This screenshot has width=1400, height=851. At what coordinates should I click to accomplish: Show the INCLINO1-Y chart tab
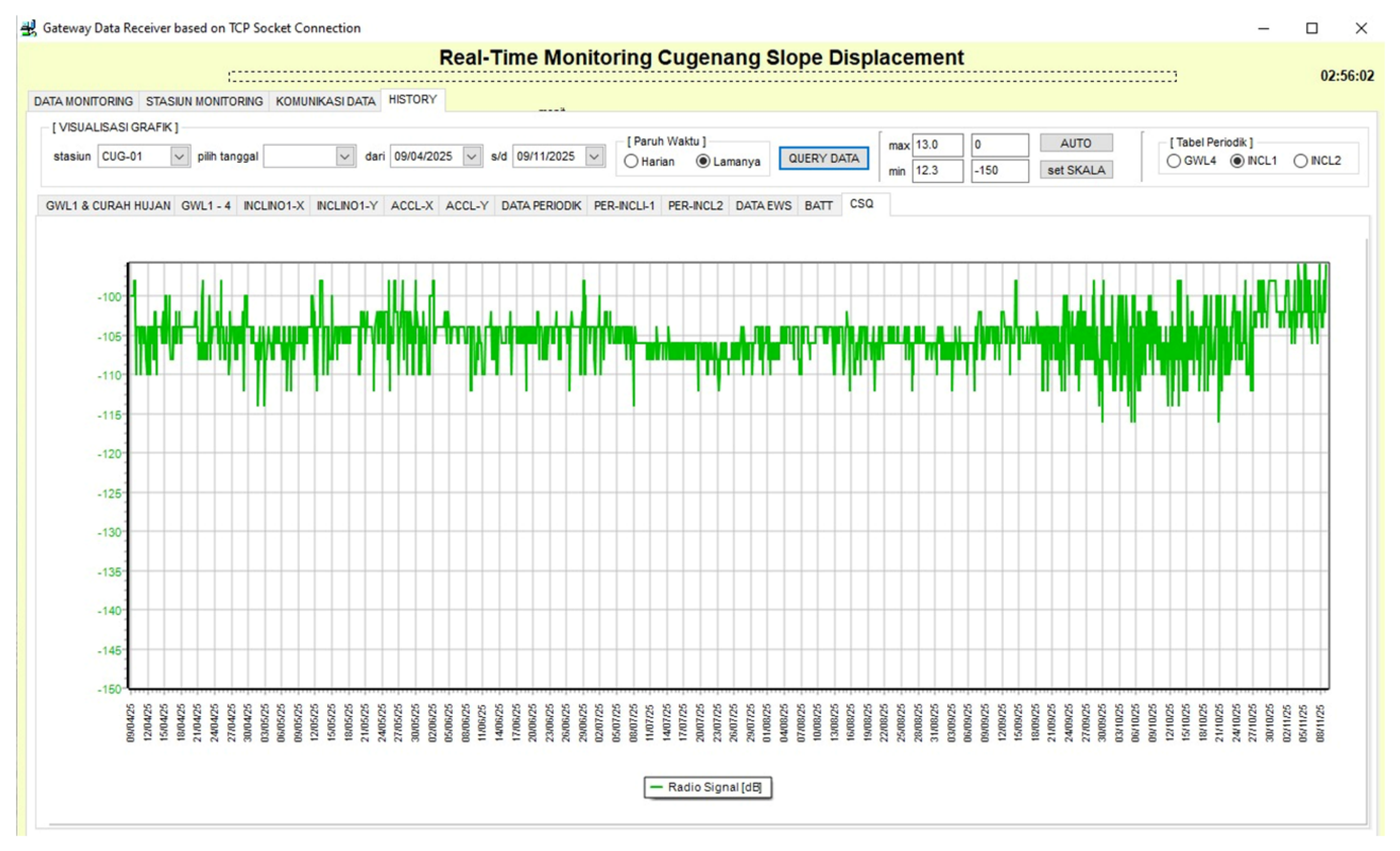click(346, 206)
